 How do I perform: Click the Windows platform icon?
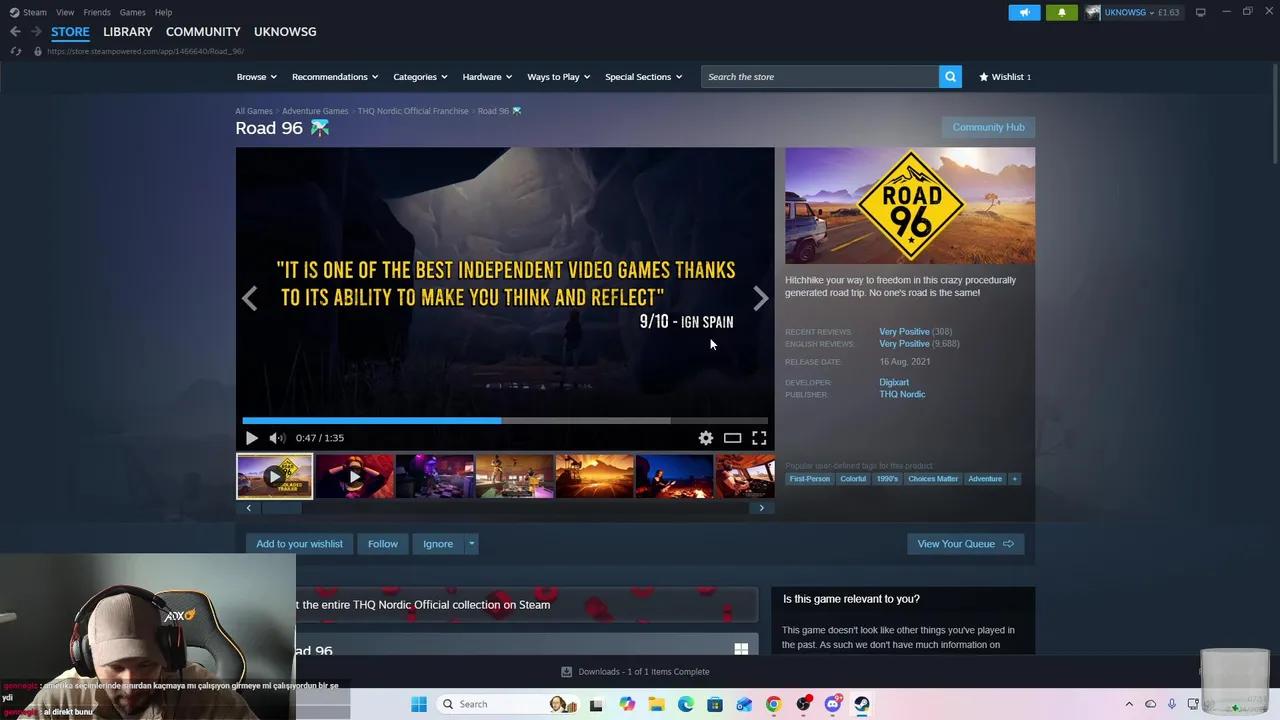(741, 649)
